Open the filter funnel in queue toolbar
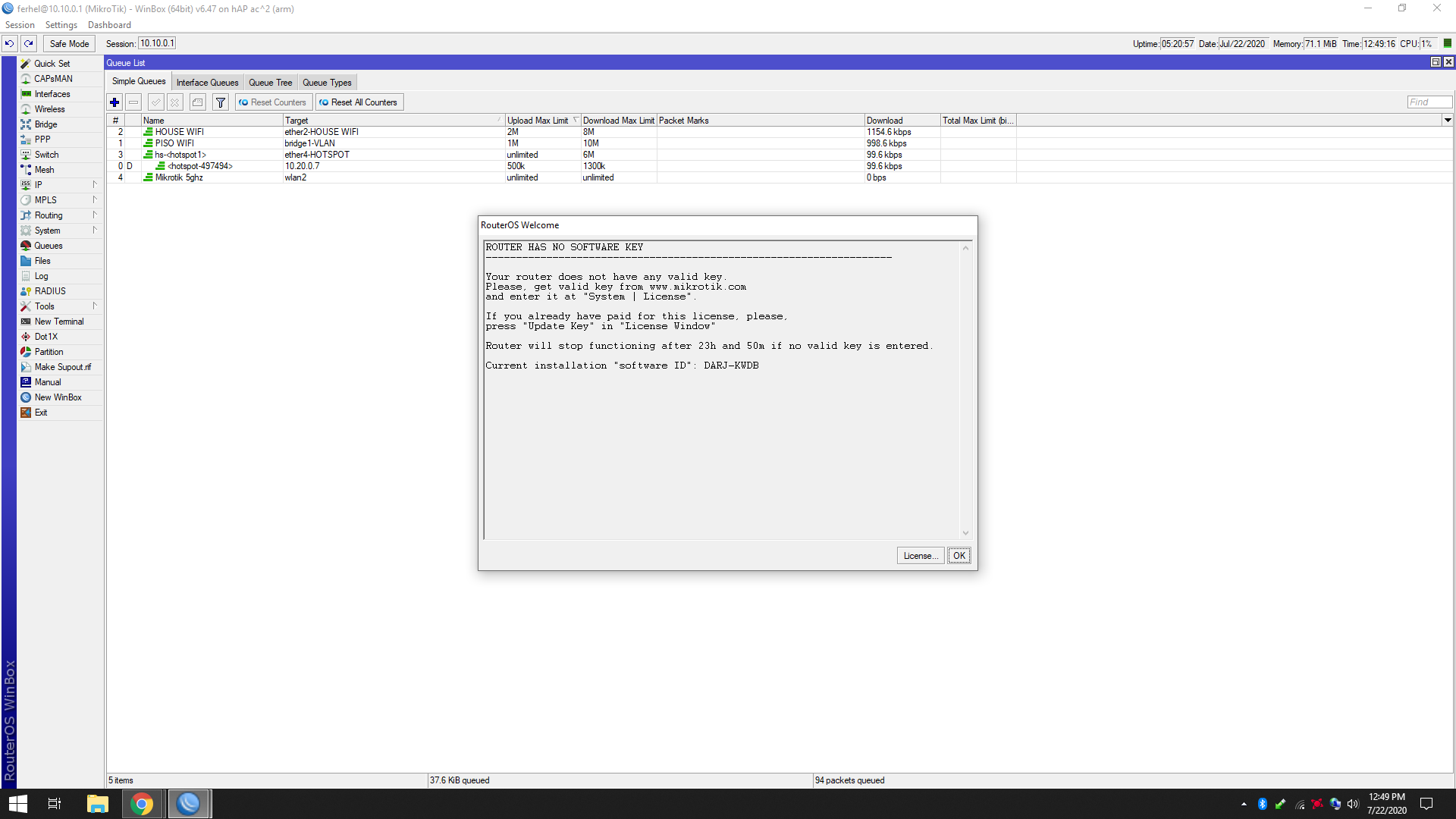Screen dimensions: 1456x819 click(x=221, y=102)
